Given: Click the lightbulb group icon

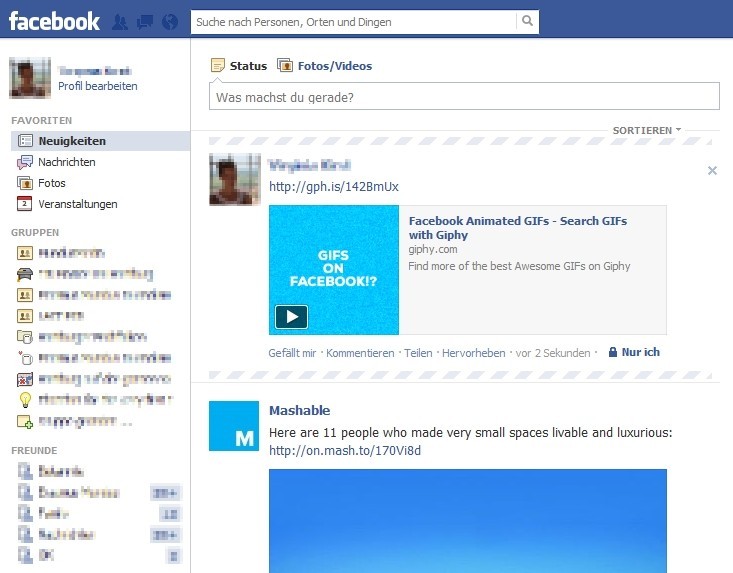Looking at the screenshot, I should pyautogui.click(x=25, y=400).
